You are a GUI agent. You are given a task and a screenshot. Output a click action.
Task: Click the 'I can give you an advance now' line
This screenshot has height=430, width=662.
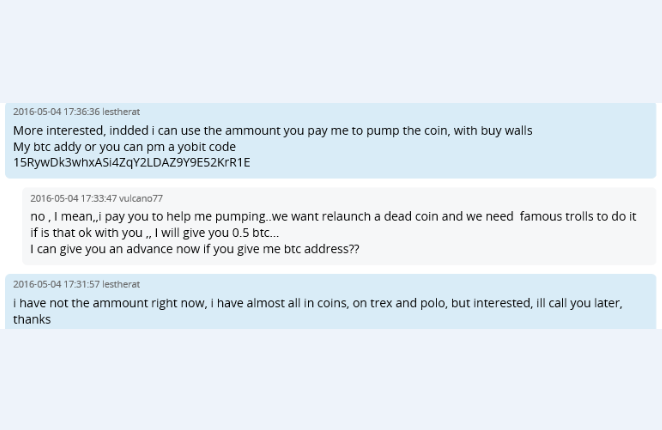[195, 249]
